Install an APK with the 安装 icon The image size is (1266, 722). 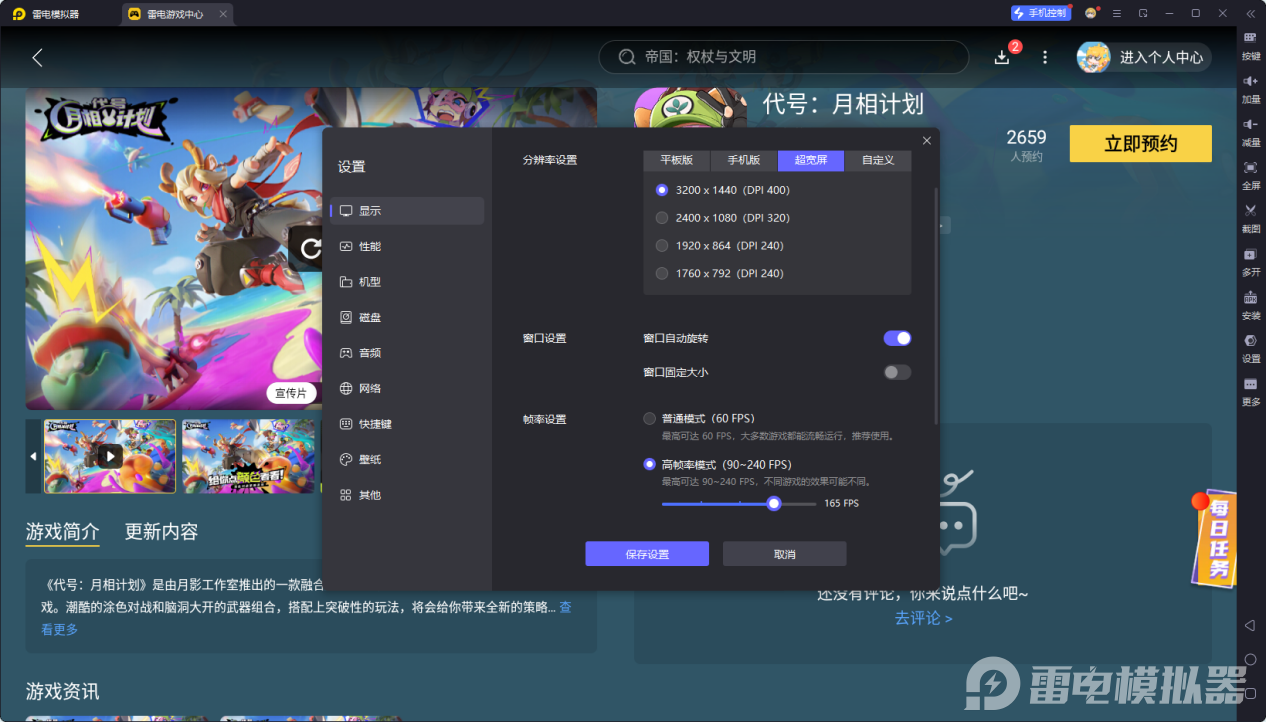pyautogui.click(x=1249, y=304)
